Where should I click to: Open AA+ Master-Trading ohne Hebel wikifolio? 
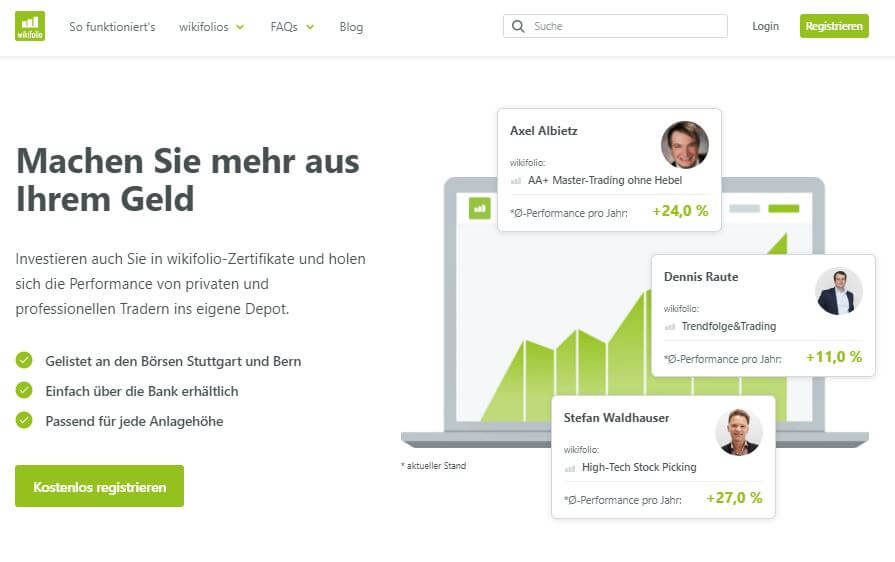pyautogui.click(x=605, y=180)
